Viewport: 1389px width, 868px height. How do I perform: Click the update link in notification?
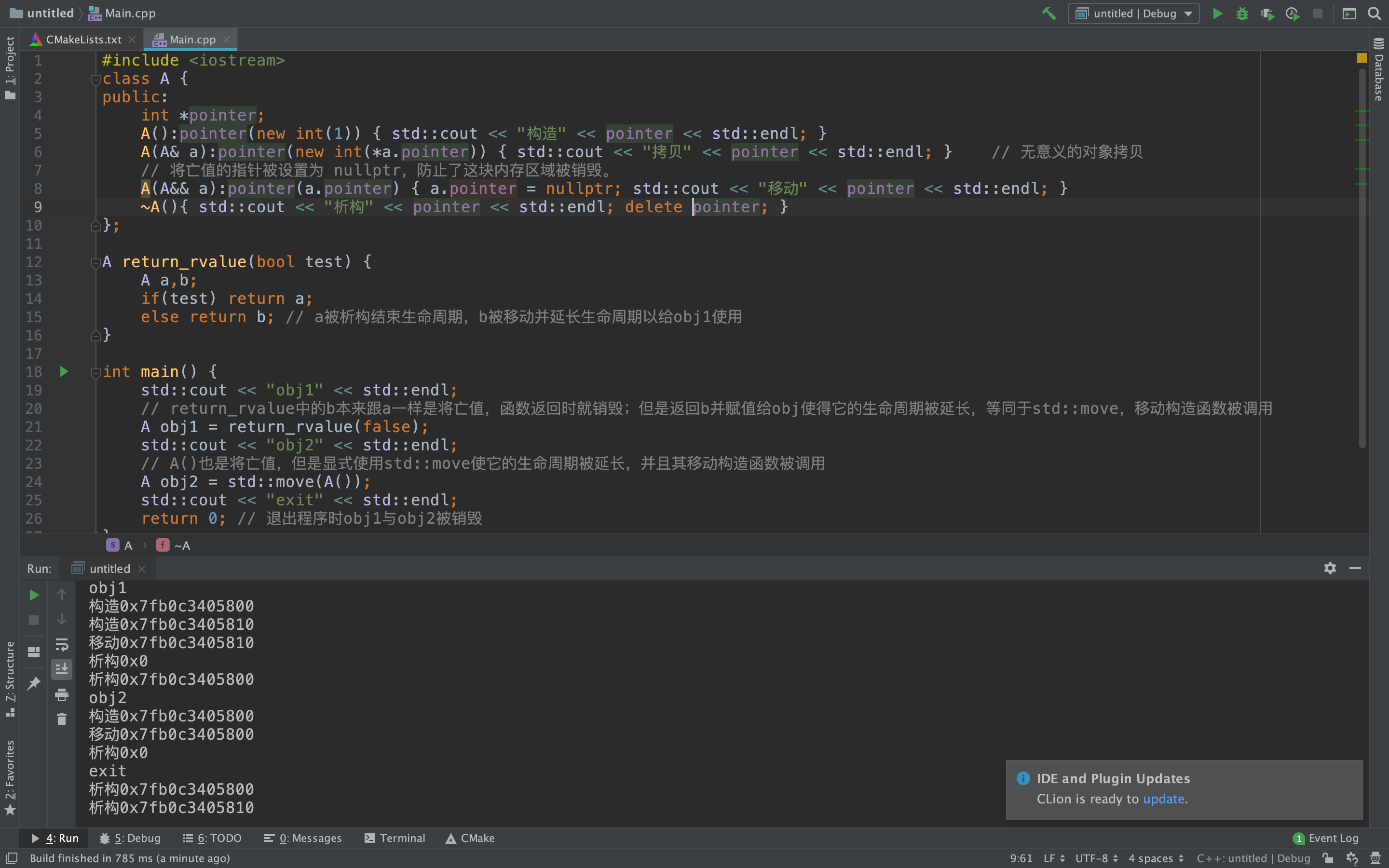(1163, 799)
